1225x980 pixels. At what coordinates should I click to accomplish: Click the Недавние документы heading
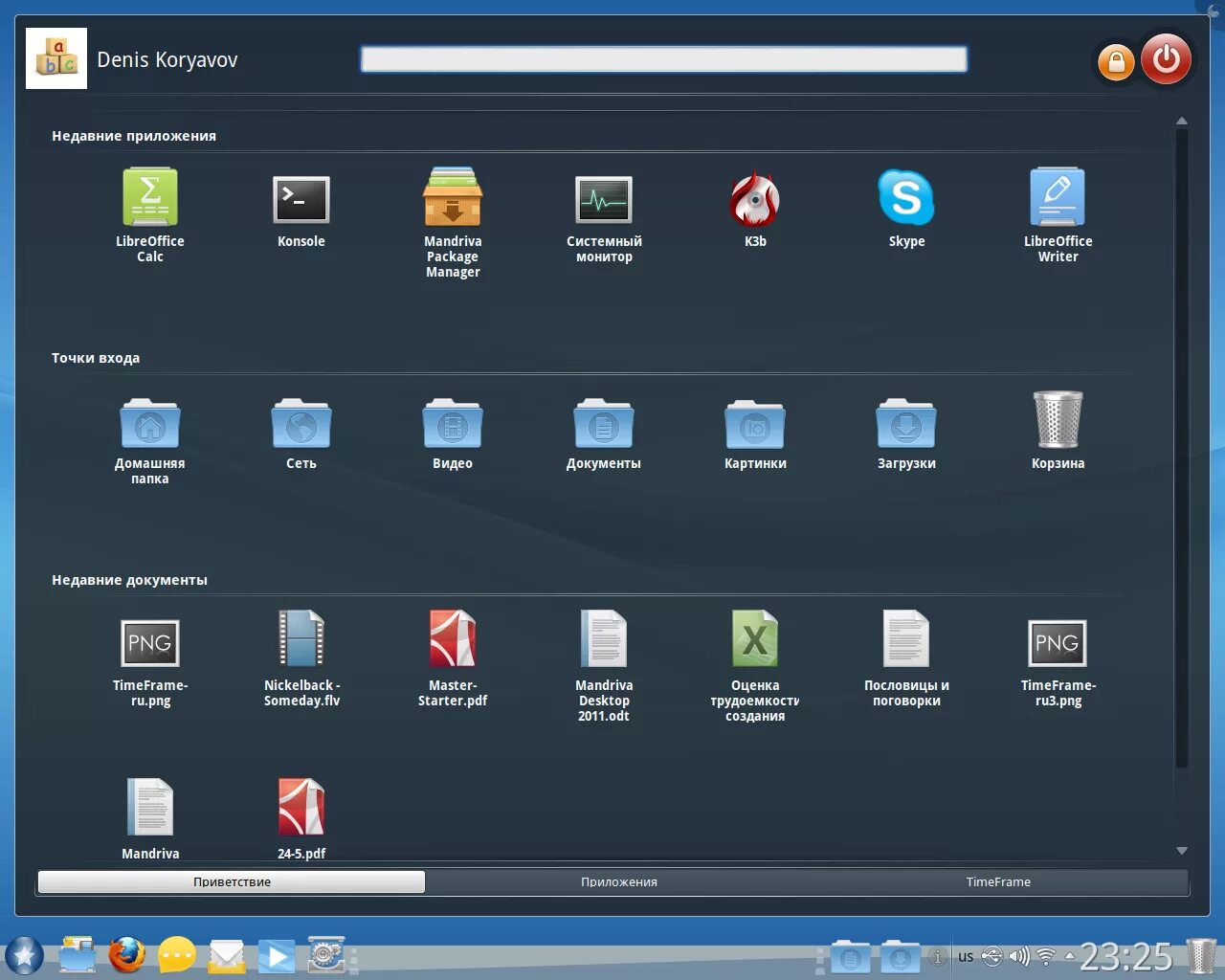pos(129,580)
